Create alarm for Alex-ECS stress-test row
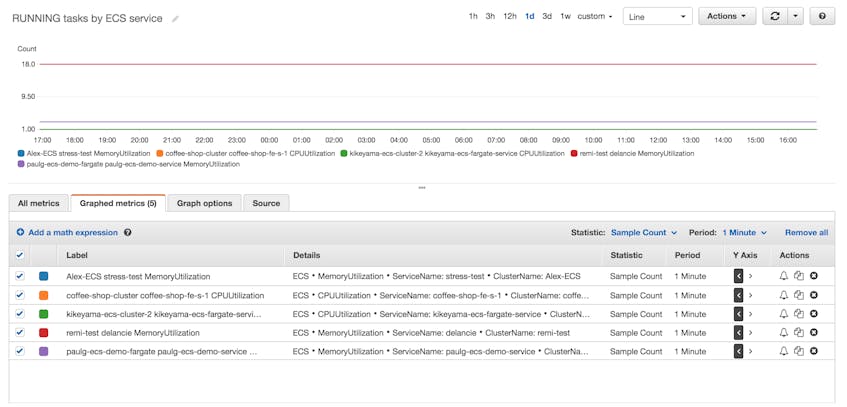Screen dimensions: 847x407 click(784, 276)
